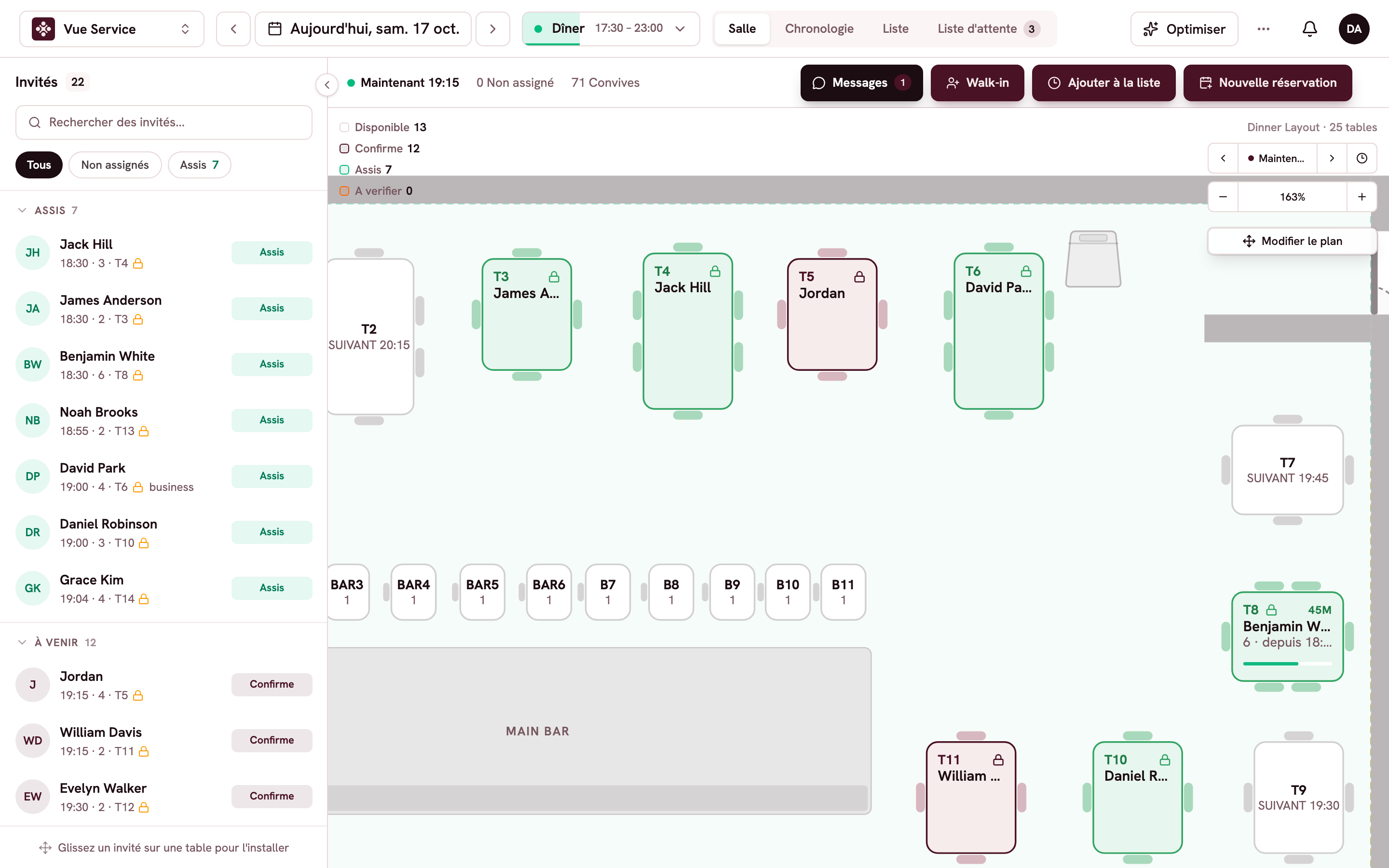Click the Optimiser button
The height and width of the screenshot is (868, 1389).
pos(1184,29)
